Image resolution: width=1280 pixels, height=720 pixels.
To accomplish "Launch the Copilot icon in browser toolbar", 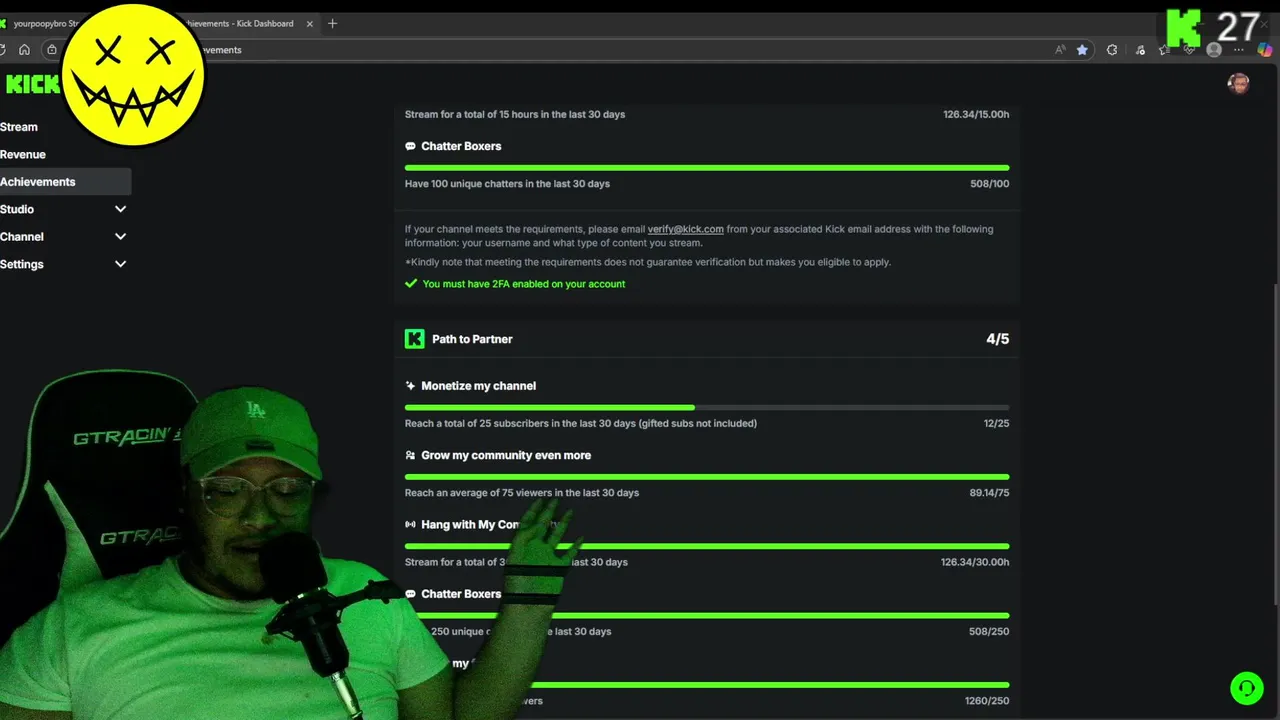I will pyautogui.click(x=1265, y=50).
